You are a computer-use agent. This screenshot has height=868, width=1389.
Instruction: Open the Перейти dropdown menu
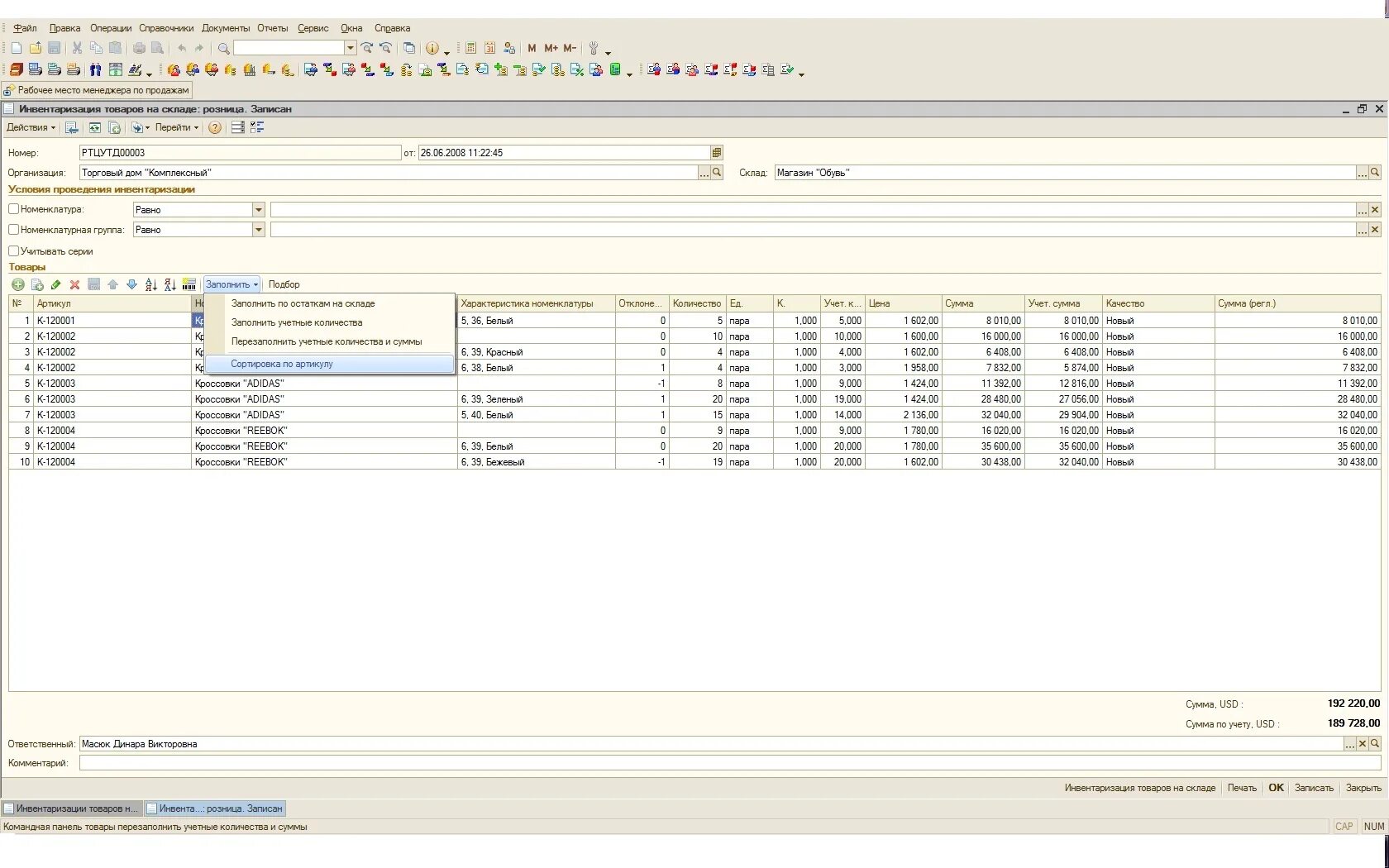click(177, 127)
